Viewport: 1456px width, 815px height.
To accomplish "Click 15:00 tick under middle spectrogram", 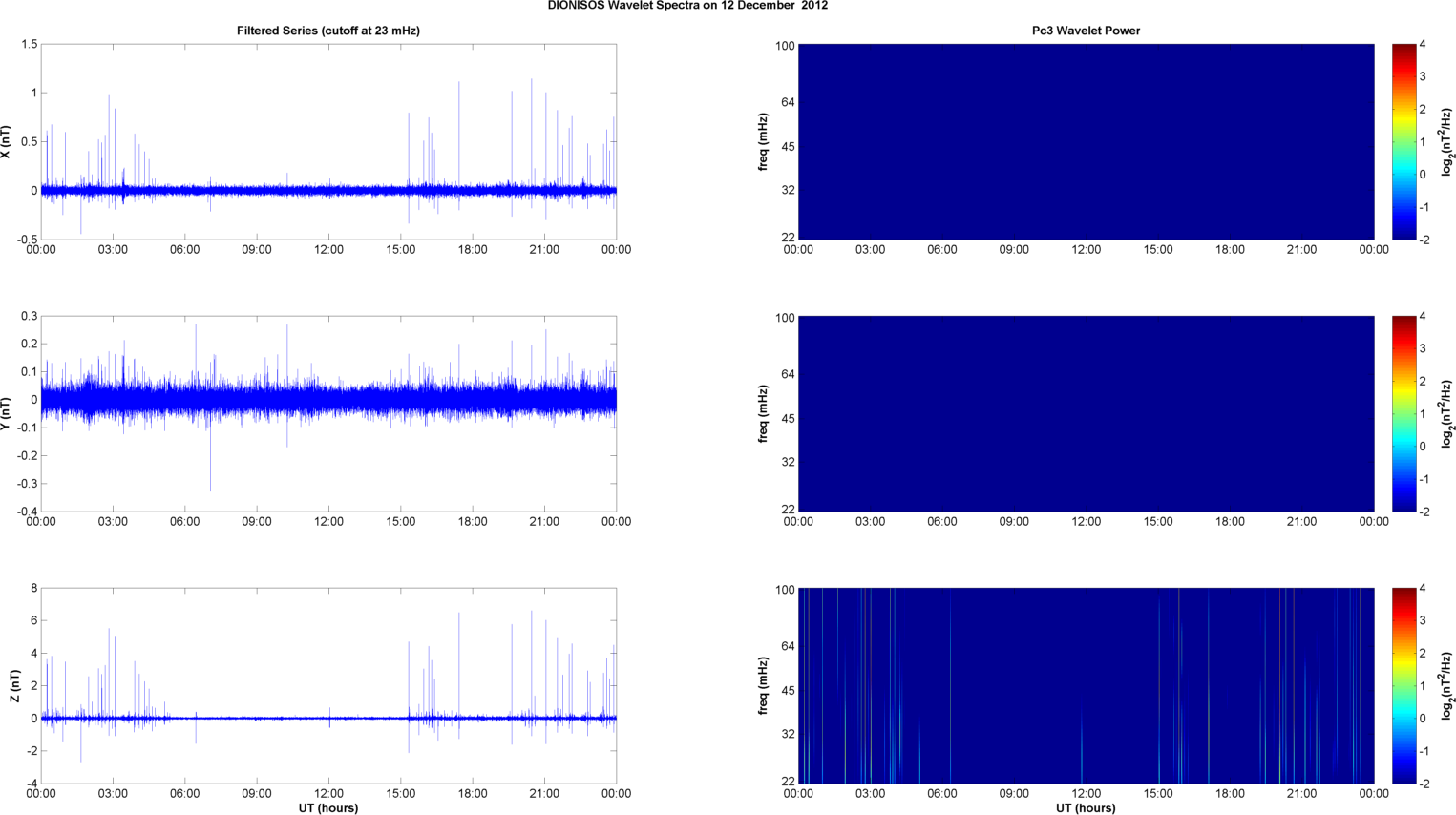I will point(1158,522).
